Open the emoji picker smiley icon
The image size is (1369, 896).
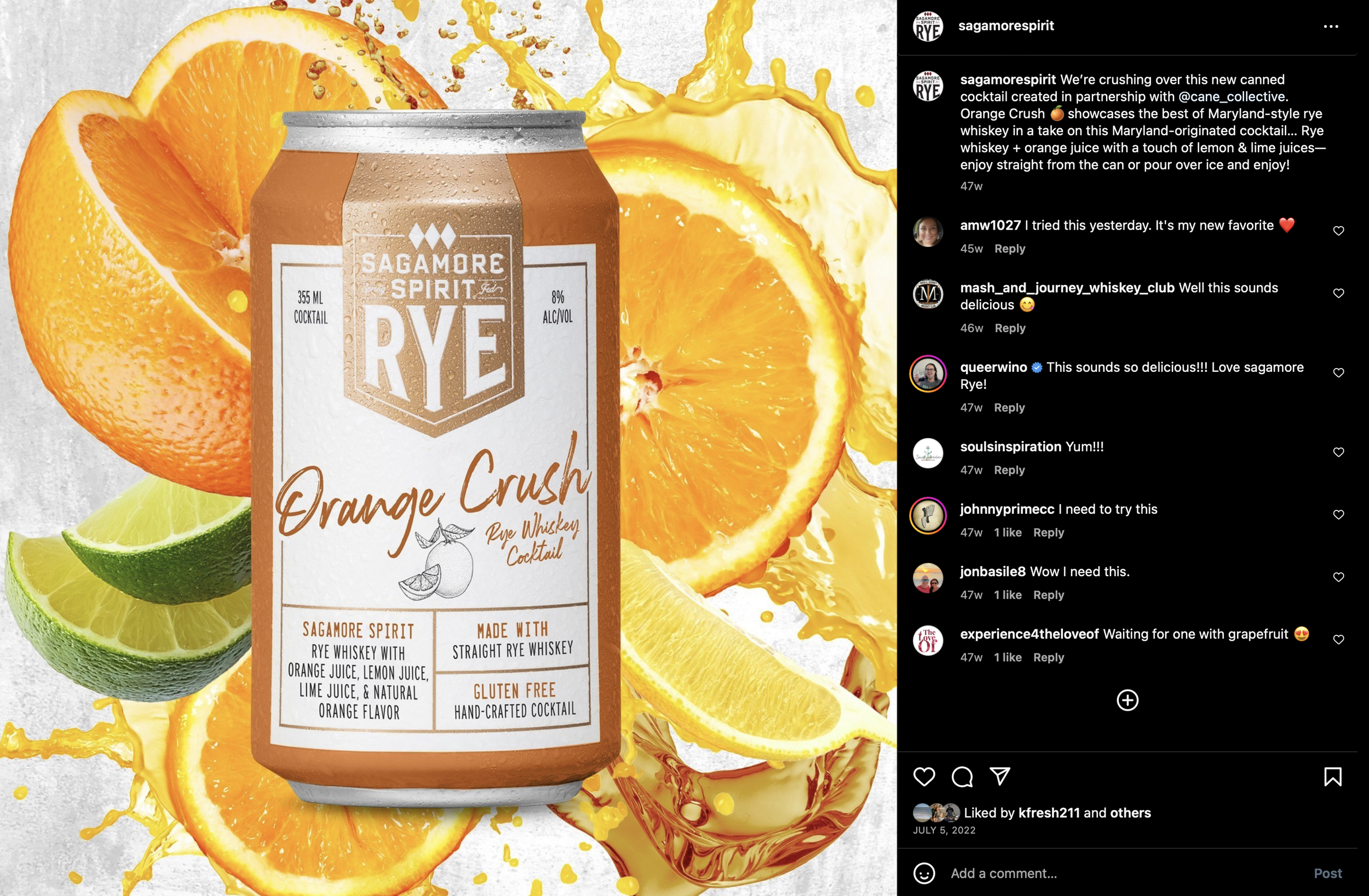(x=924, y=873)
